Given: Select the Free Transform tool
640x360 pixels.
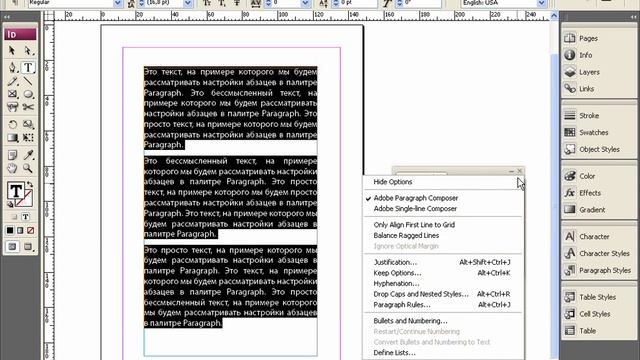Looking at the screenshot, I should click(x=28, y=138).
